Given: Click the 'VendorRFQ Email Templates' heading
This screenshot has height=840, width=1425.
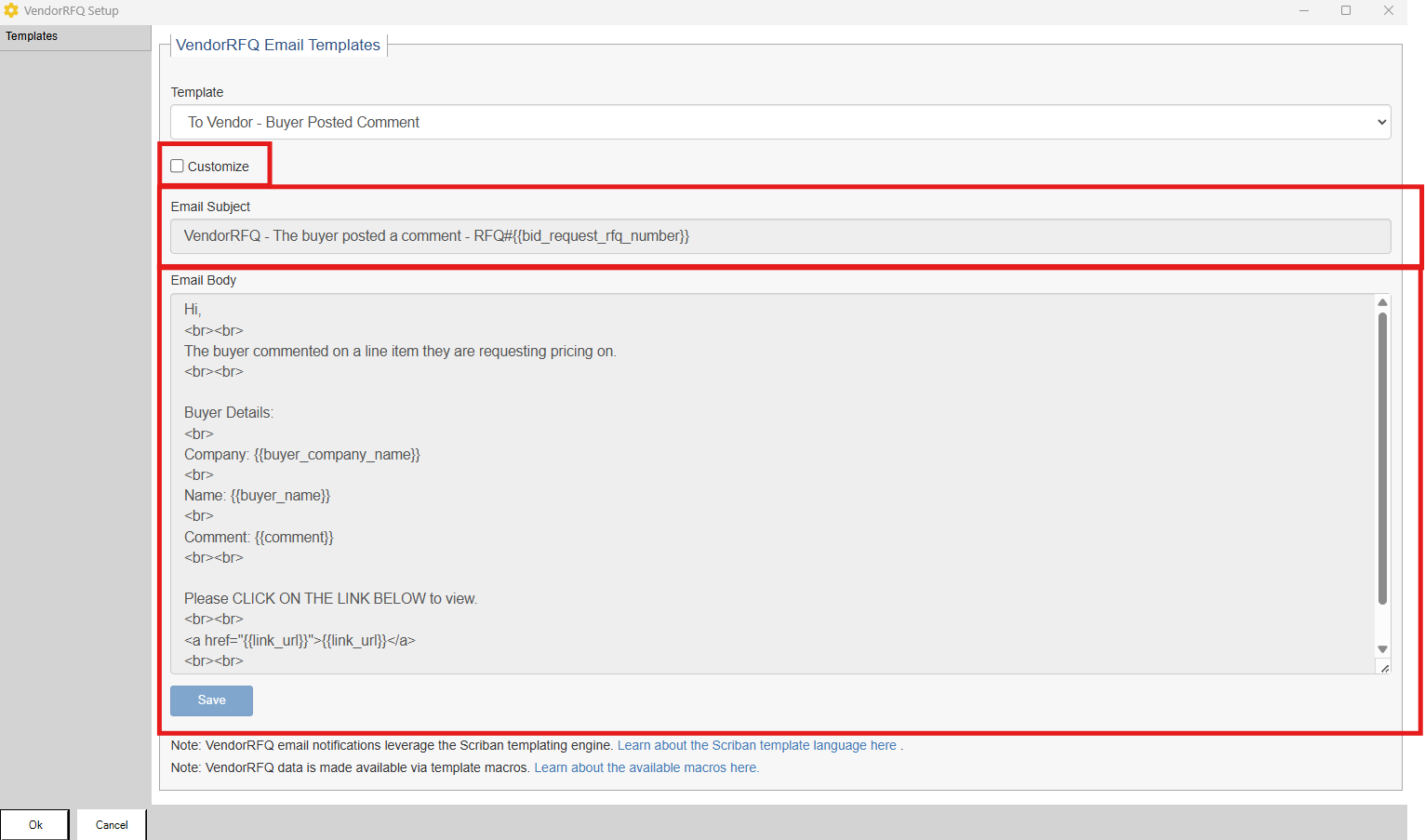Looking at the screenshot, I should point(278,45).
